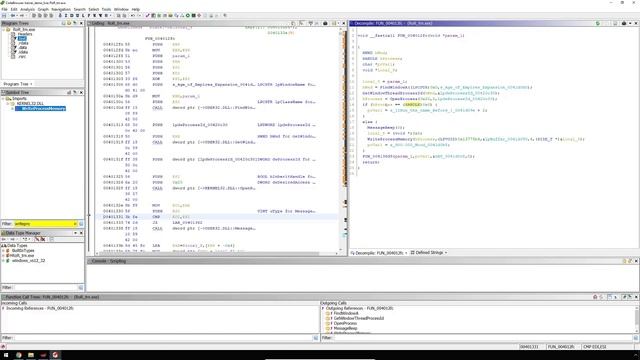Go to next undefined (U) icon

point(77,16)
